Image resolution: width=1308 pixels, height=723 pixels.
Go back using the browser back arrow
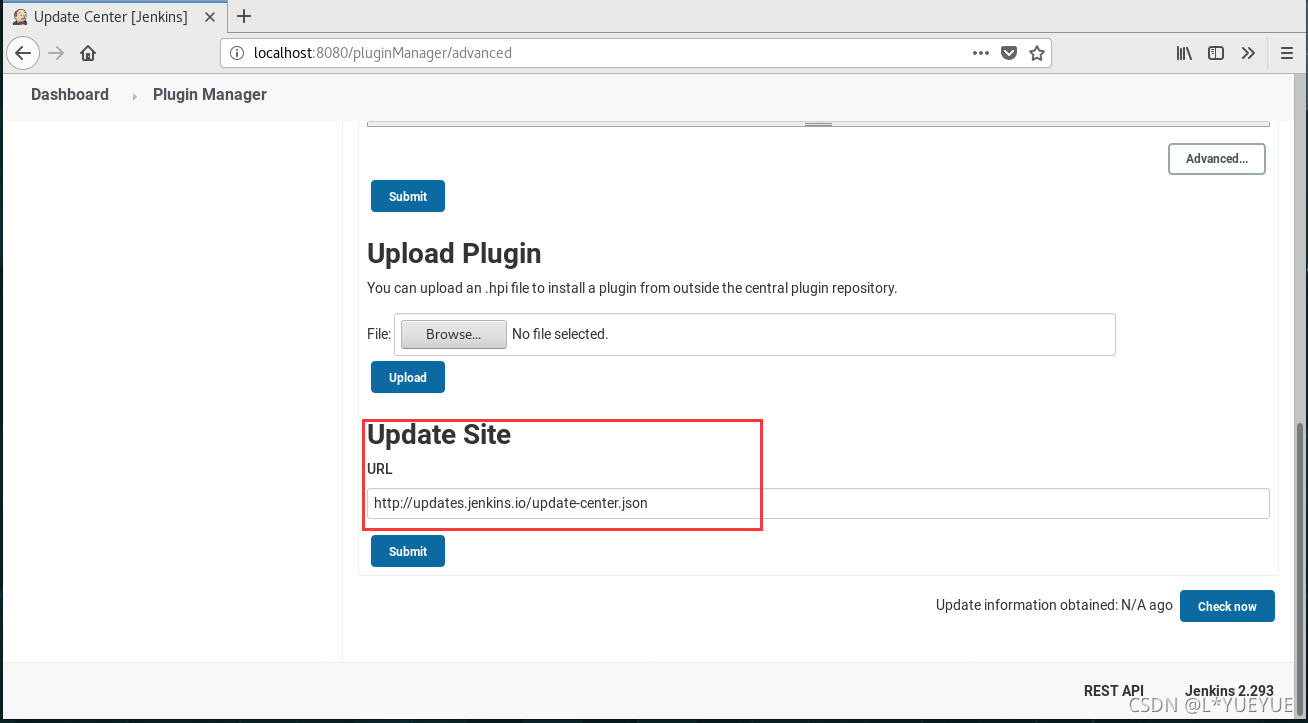tap(23, 53)
